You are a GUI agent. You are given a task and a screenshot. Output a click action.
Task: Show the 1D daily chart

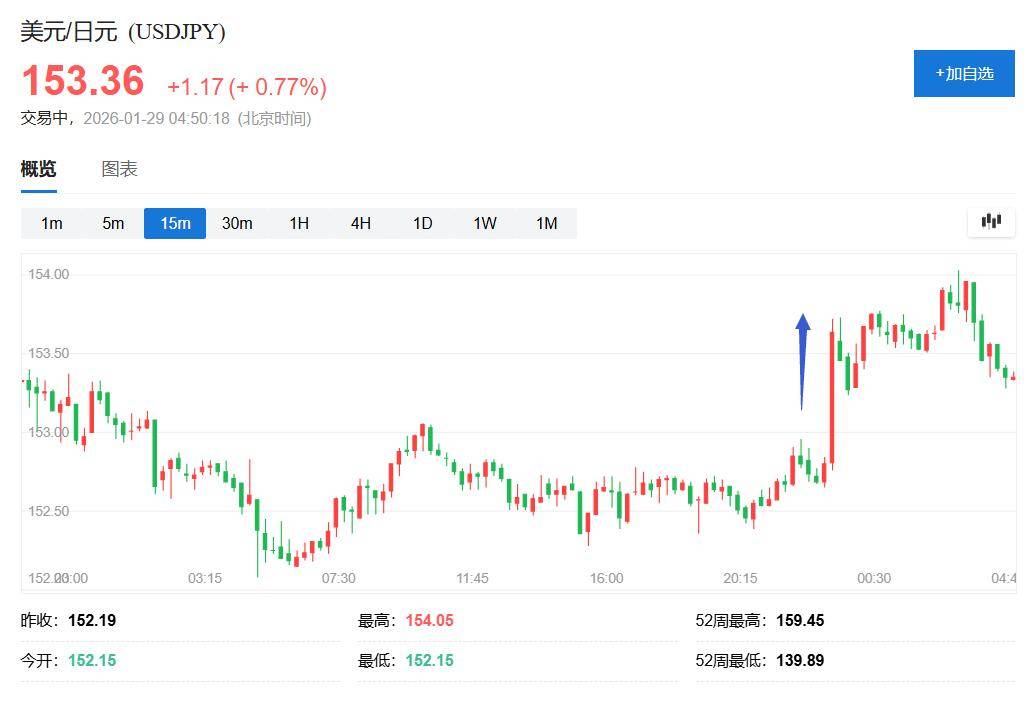[x=423, y=223]
